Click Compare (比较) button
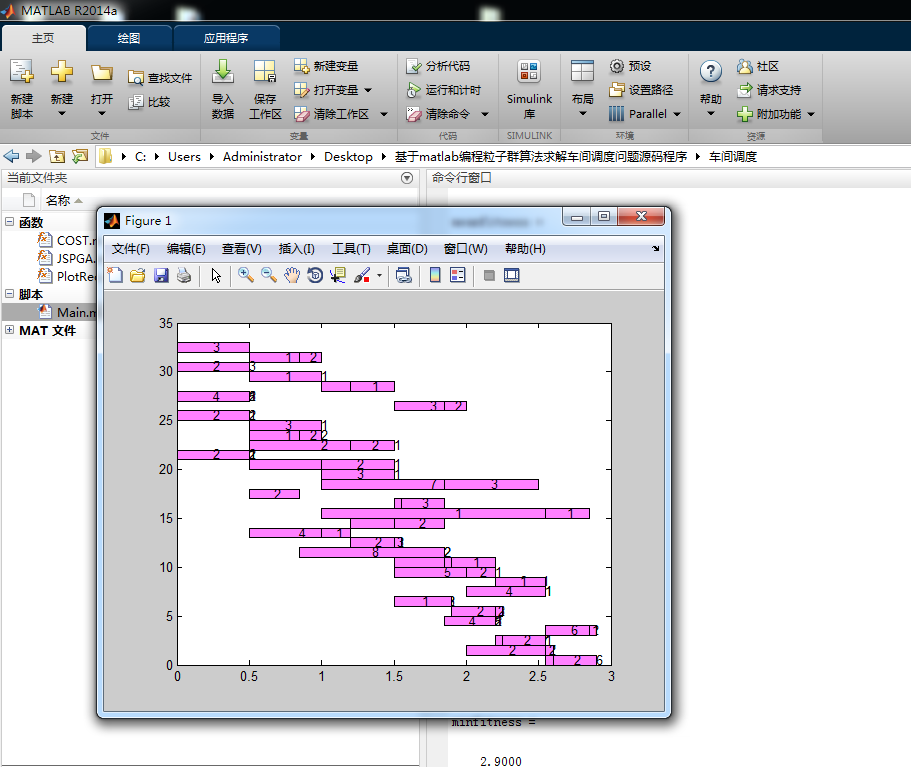This screenshot has width=911, height=767. pyautogui.click(x=149, y=102)
